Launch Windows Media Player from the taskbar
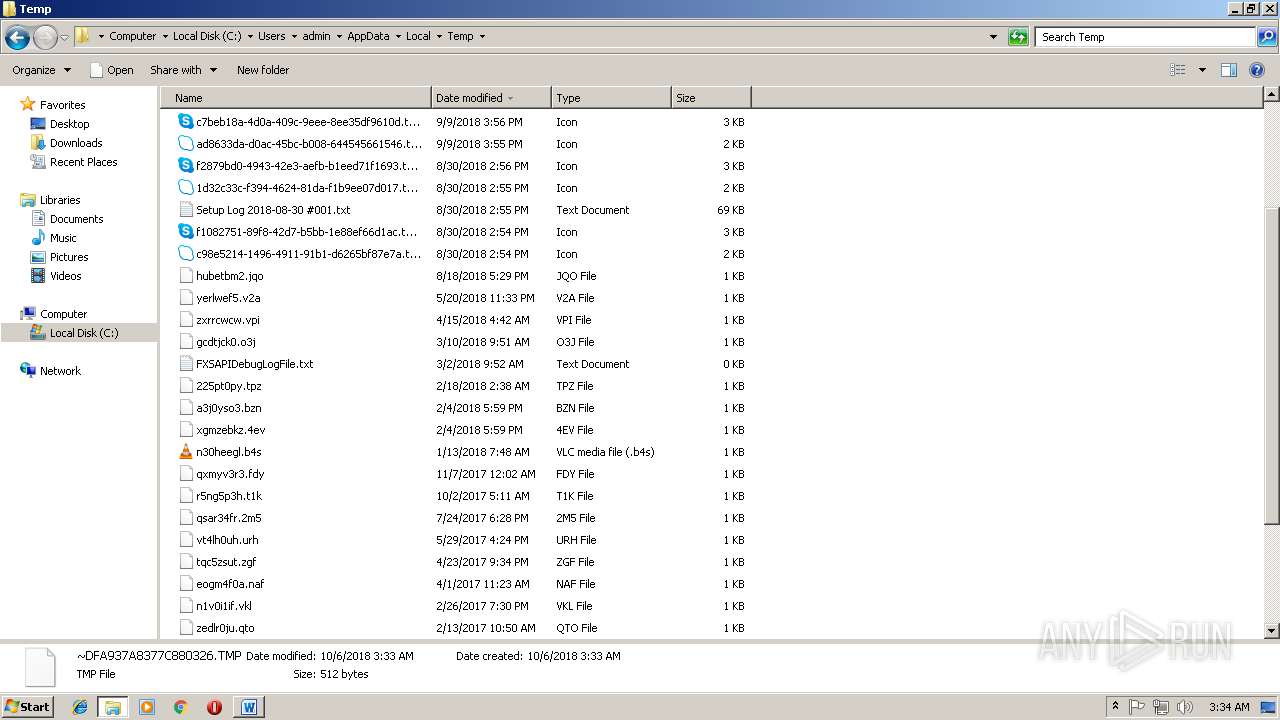 [x=147, y=706]
